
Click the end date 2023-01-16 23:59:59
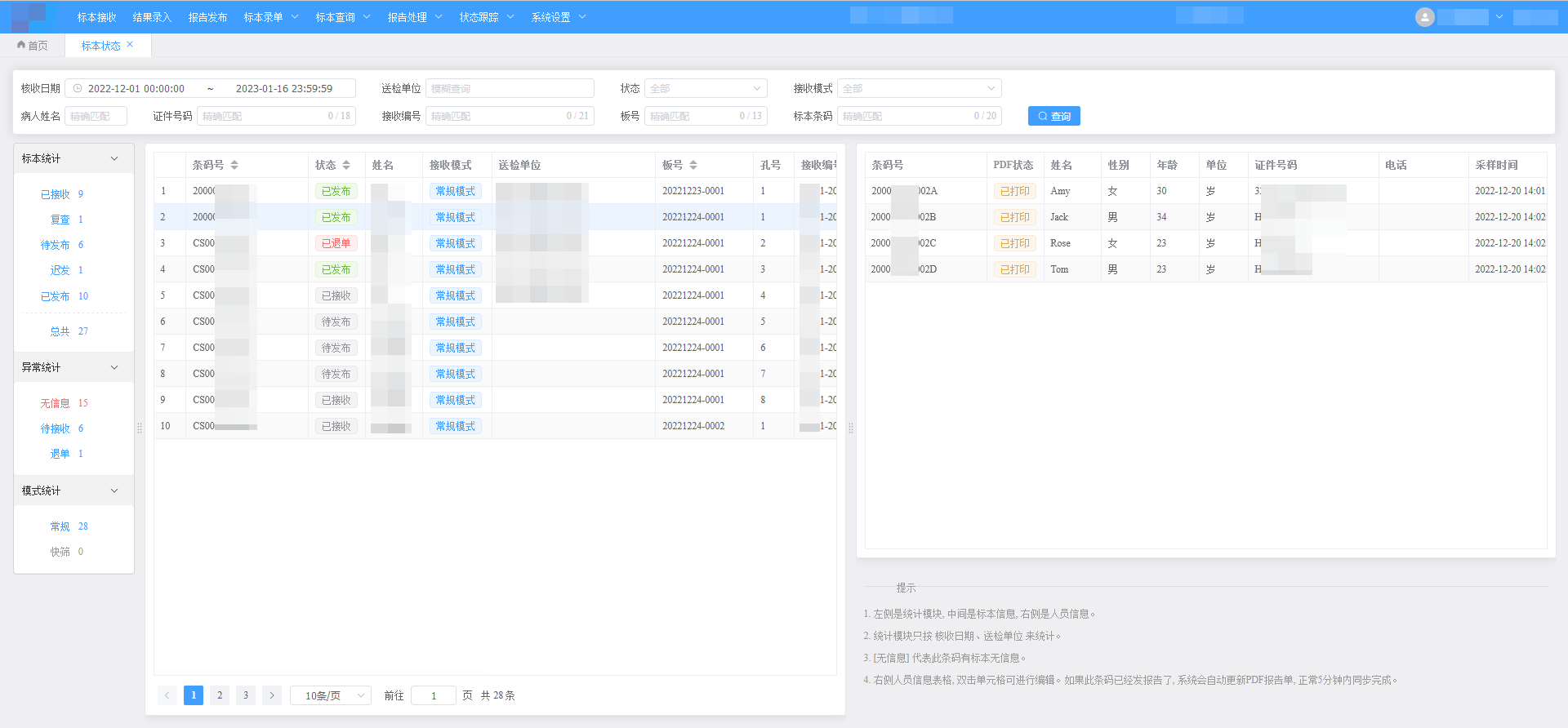(x=284, y=88)
